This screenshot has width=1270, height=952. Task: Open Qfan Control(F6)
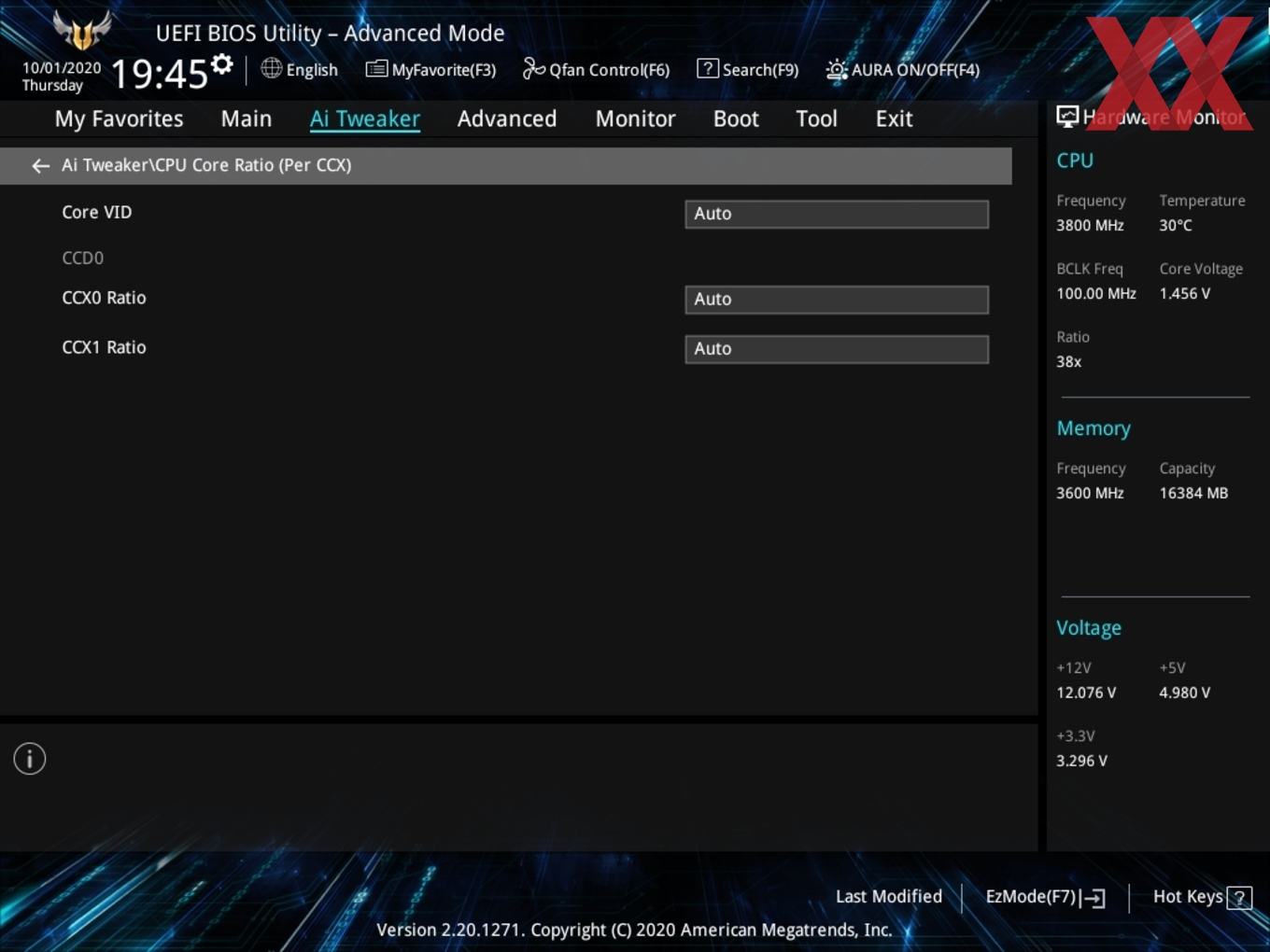pyautogui.click(x=596, y=69)
